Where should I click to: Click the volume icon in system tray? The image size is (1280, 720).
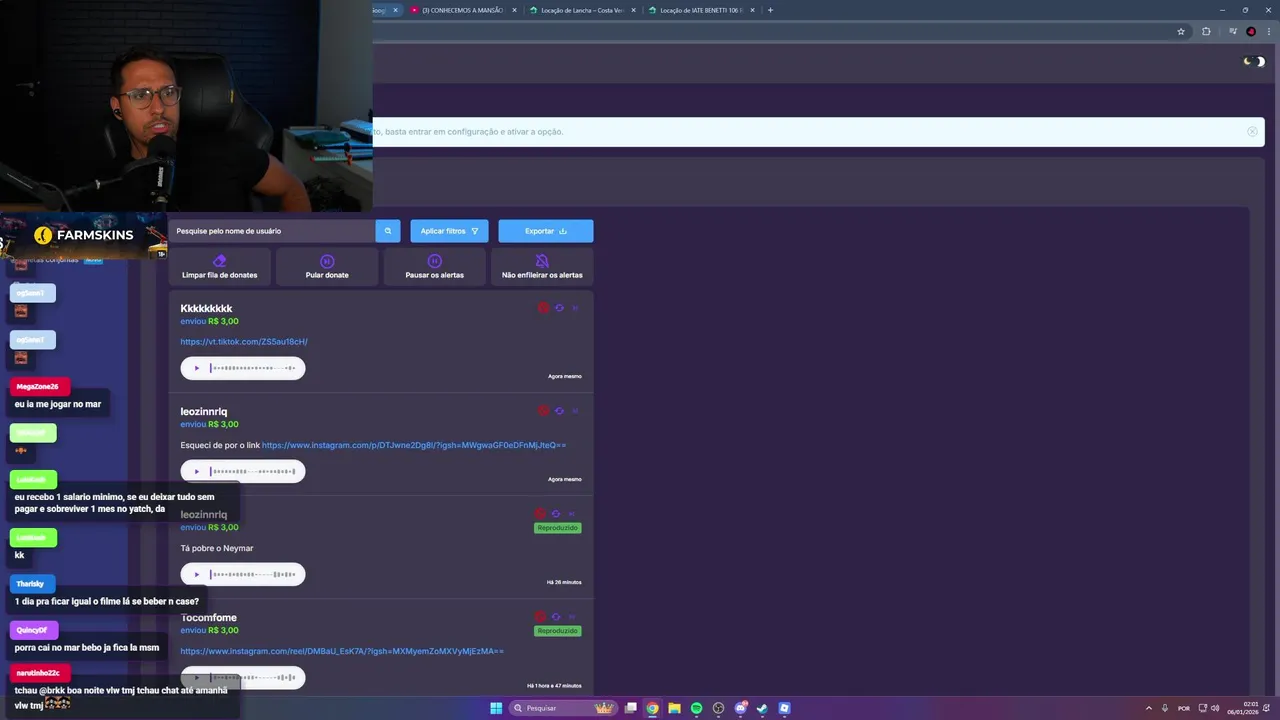[1215, 708]
